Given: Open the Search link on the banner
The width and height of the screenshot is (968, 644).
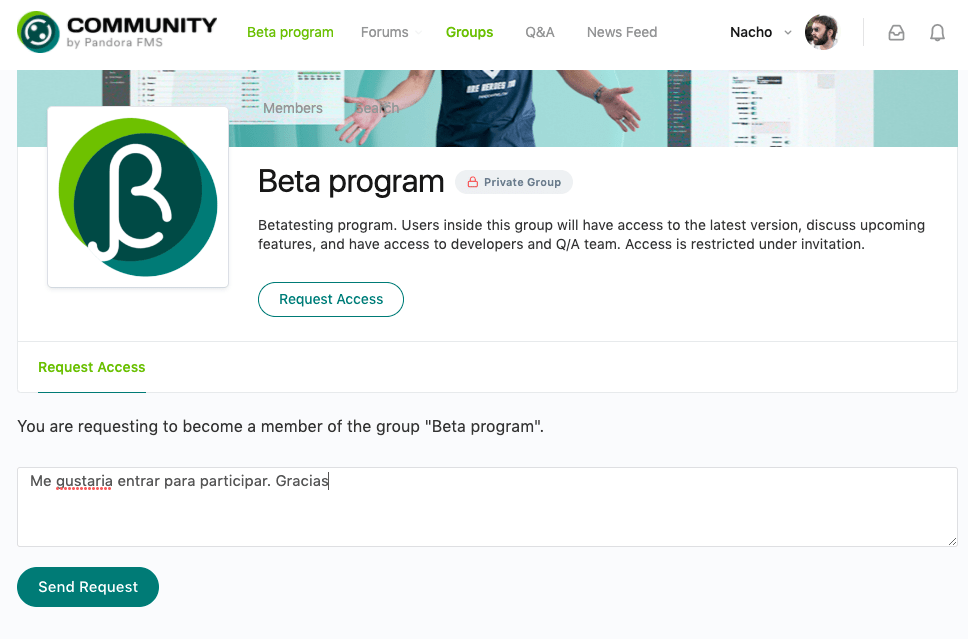Looking at the screenshot, I should (x=377, y=108).
